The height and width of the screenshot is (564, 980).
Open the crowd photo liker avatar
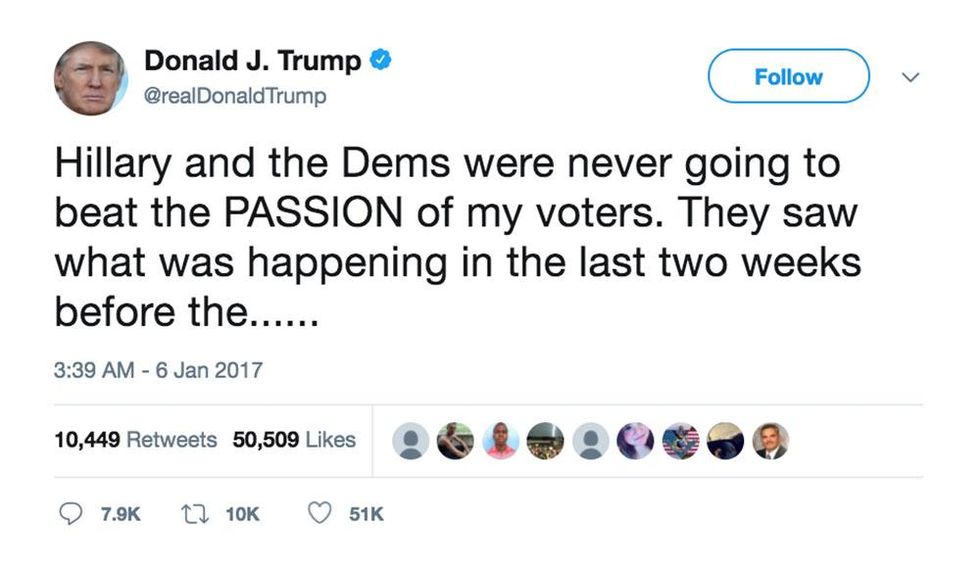544,440
